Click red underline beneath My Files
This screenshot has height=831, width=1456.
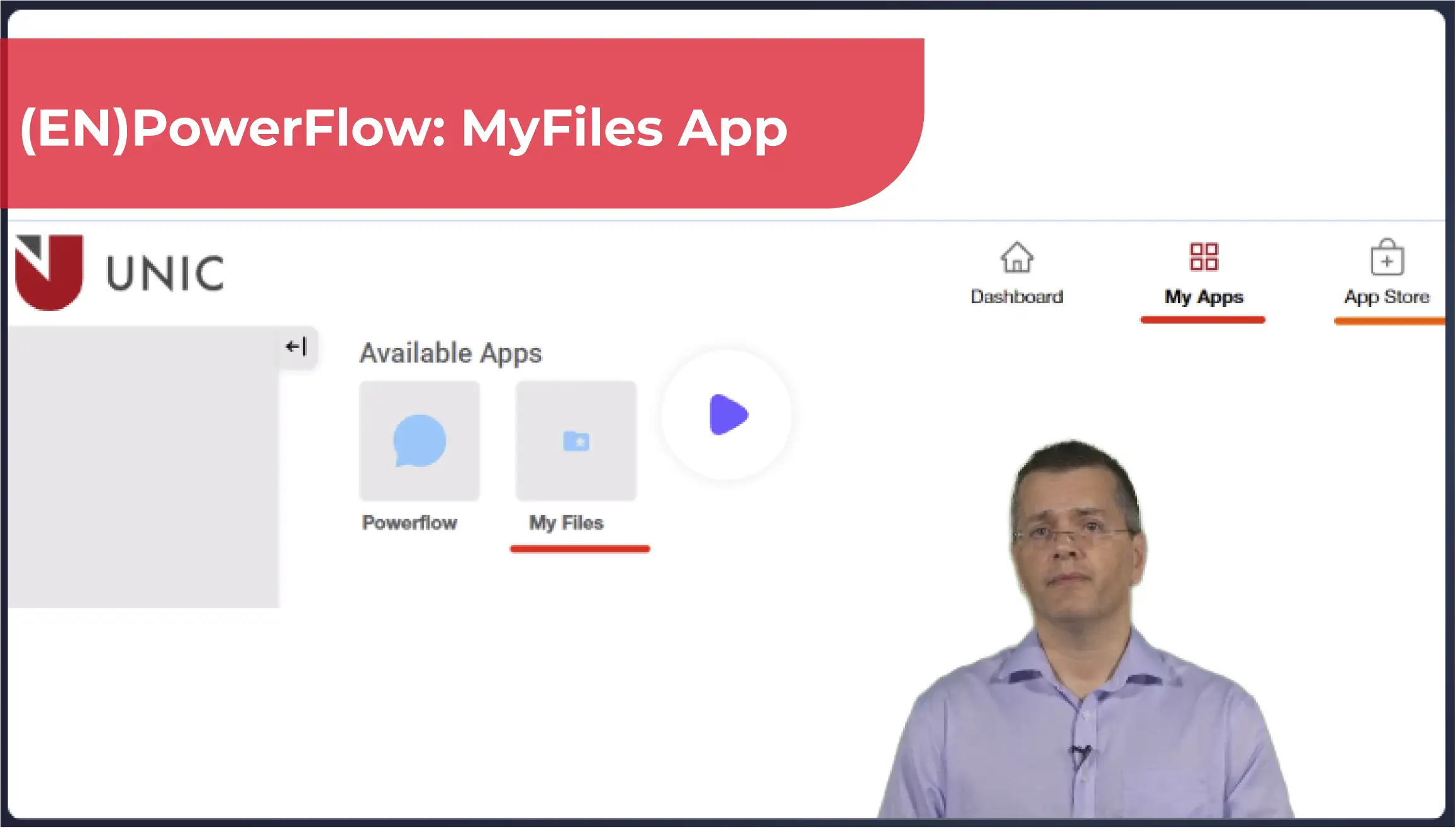pos(579,549)
